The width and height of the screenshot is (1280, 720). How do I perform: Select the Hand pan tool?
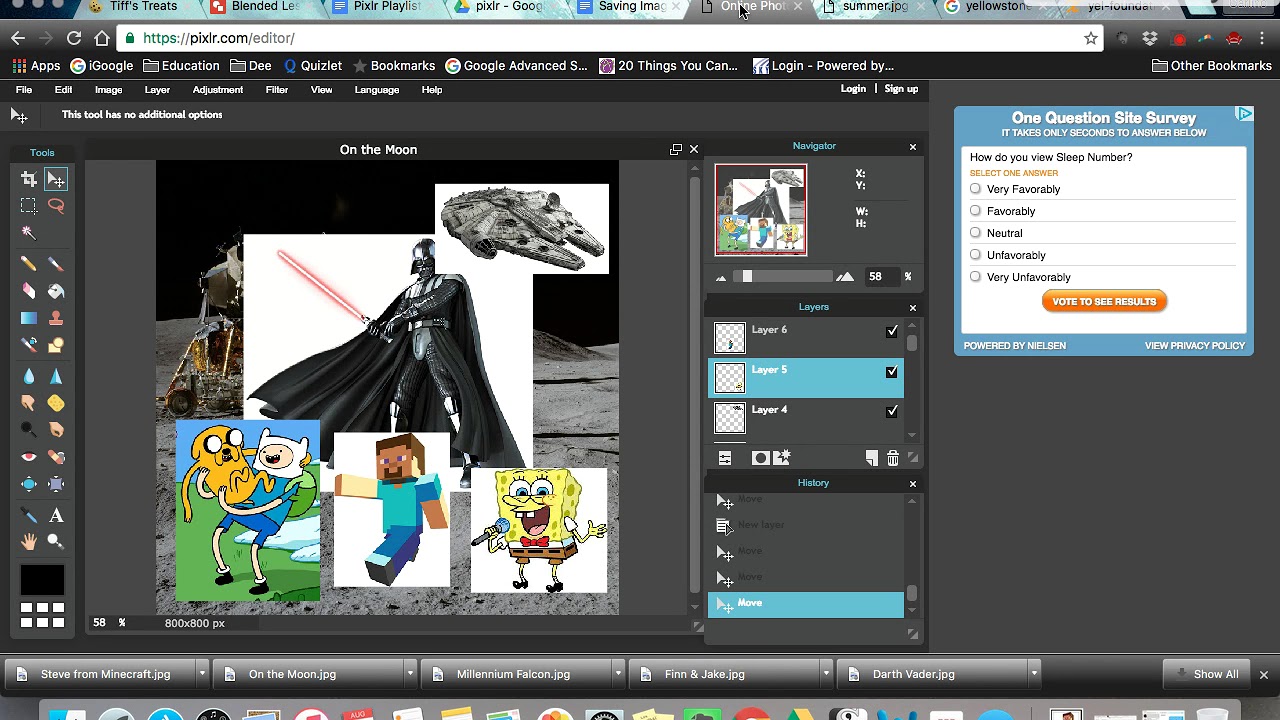[29, 542]
